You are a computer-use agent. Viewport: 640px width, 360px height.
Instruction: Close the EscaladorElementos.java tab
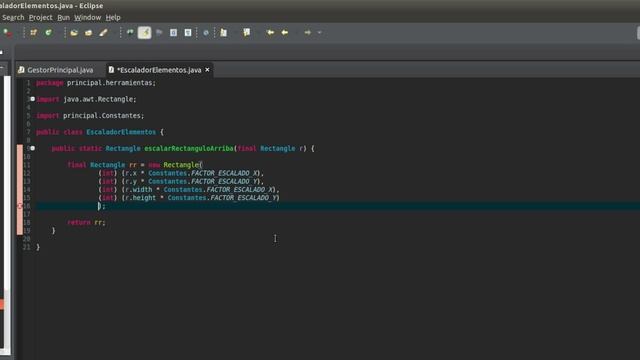[207, 70]
